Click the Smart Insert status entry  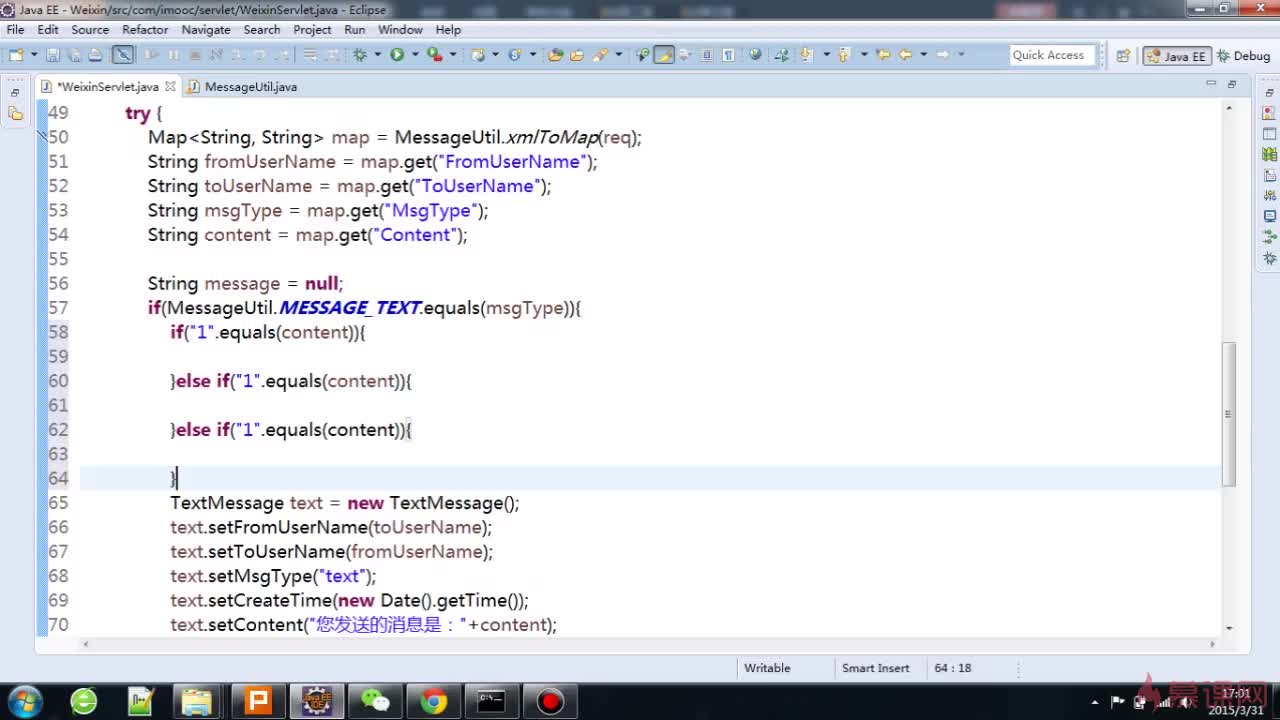(876, 668)
